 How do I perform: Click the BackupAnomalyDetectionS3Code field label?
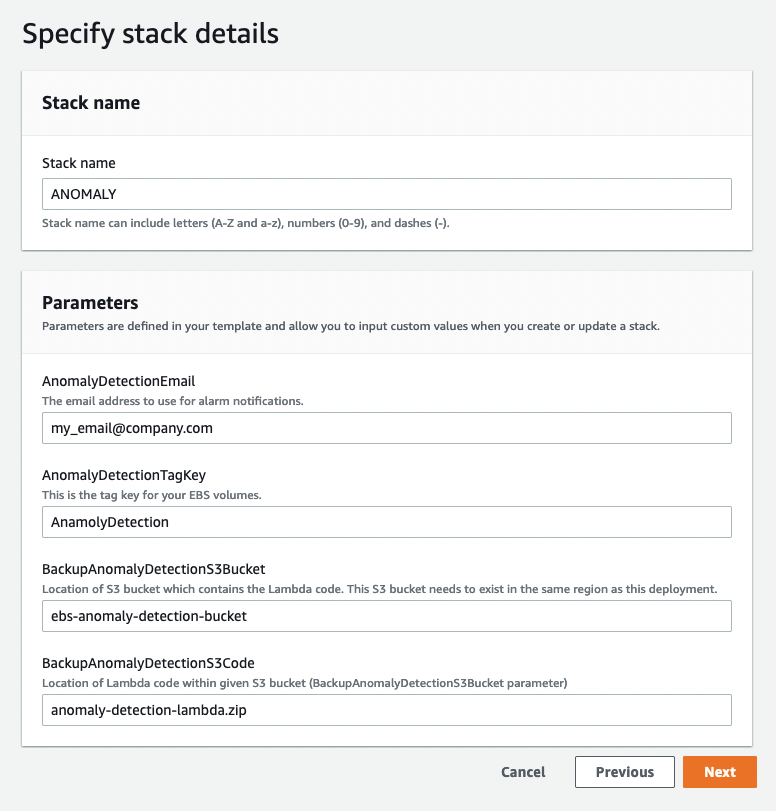click(x=149, y=663)
